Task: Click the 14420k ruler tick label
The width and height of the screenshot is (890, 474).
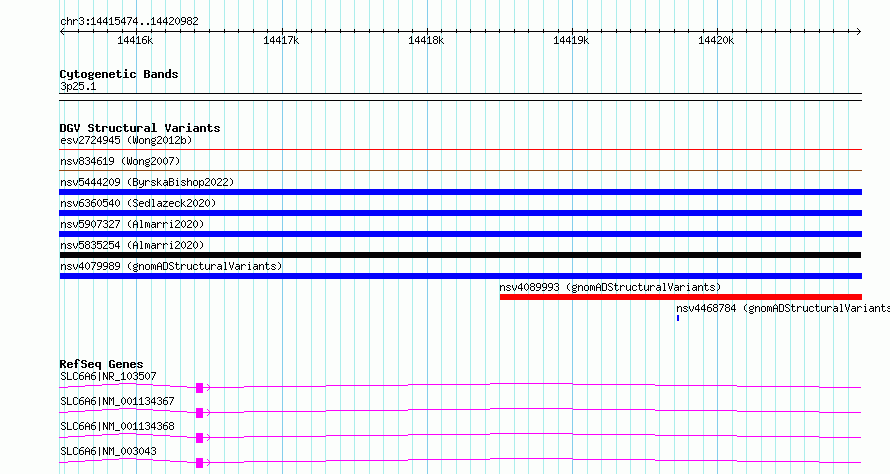Action: (x=716, y=40)
